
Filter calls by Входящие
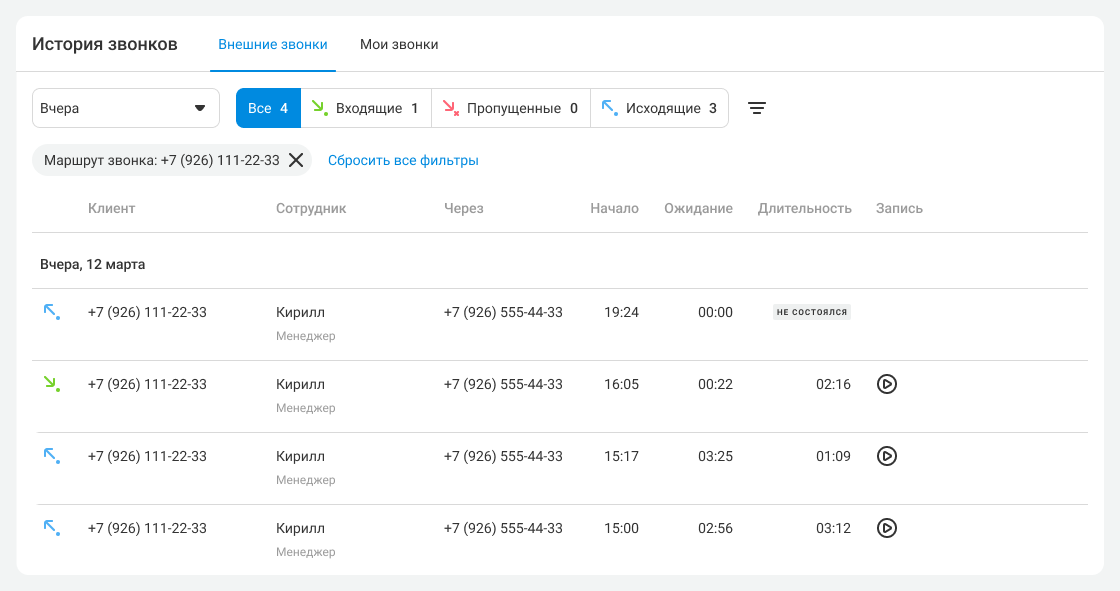366,108
